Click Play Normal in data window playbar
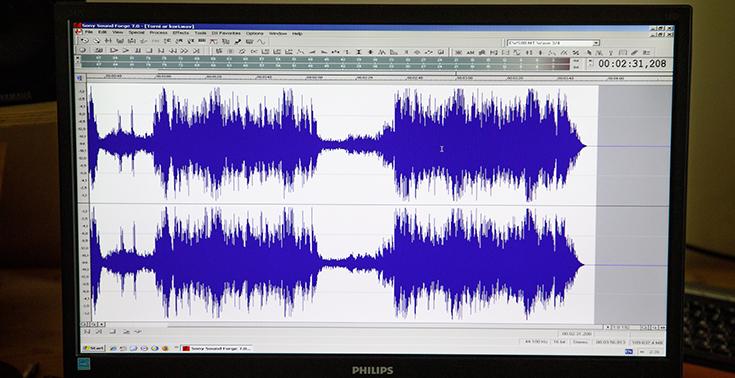735x378 pixels. tap(126, 332)
